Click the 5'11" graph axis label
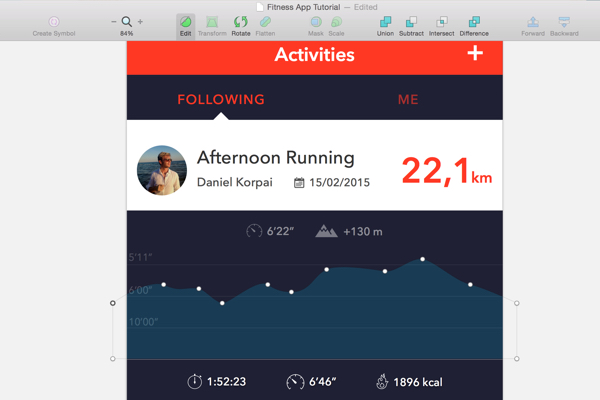The height and width of the screenshot is (400, 600). pos(140,257)
